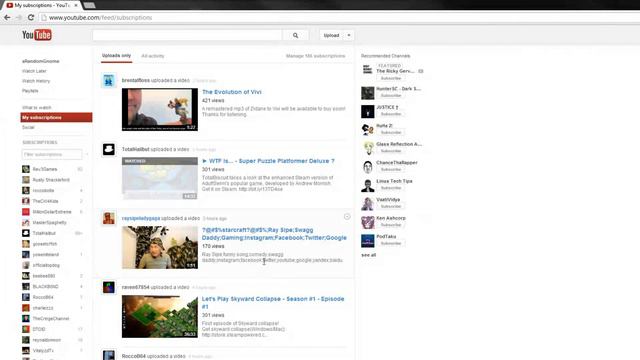The image size is (640, 360).
Task: Open What to watch in sidebar
Action: tap(37, 108)
